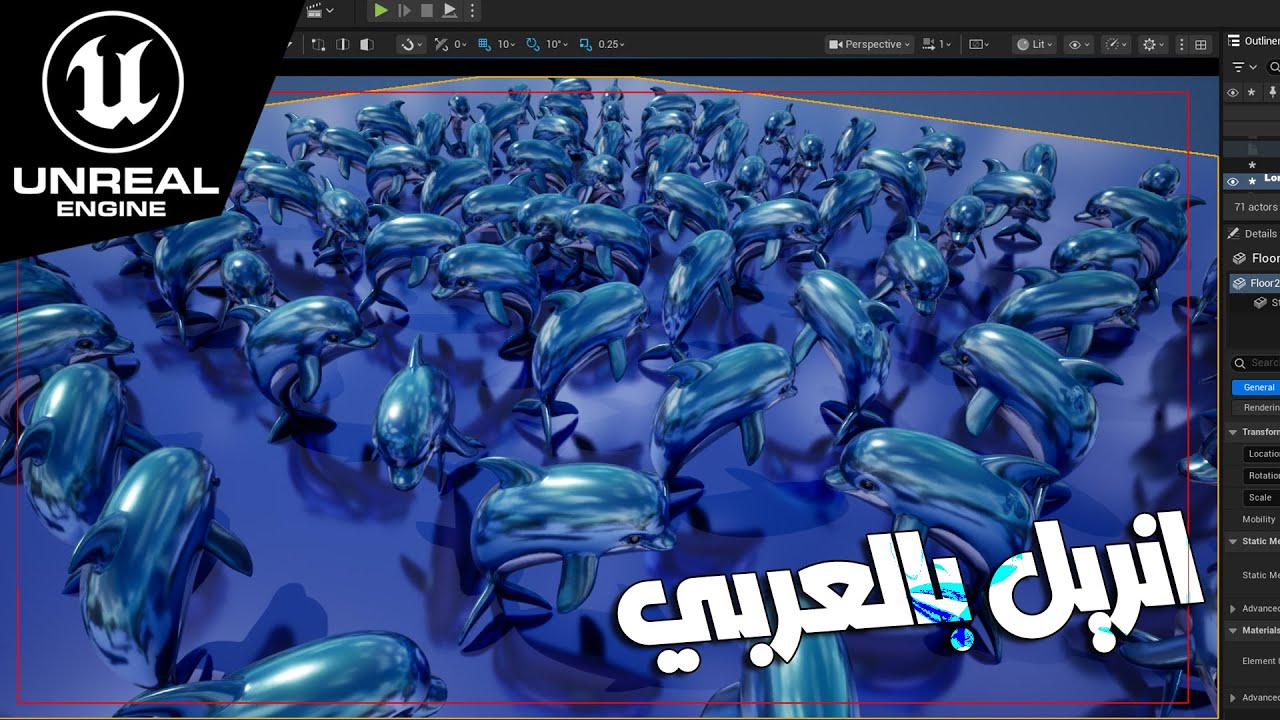Open the Lit view mode dropdown
1280x720 pixels.
(x=1035, y=44)
